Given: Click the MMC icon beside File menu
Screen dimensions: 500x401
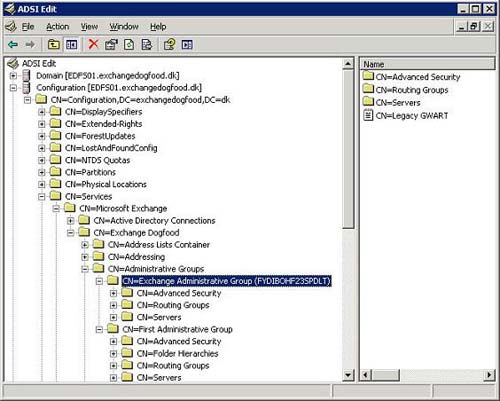Looking at the screenshot, I should click(11, 27).
